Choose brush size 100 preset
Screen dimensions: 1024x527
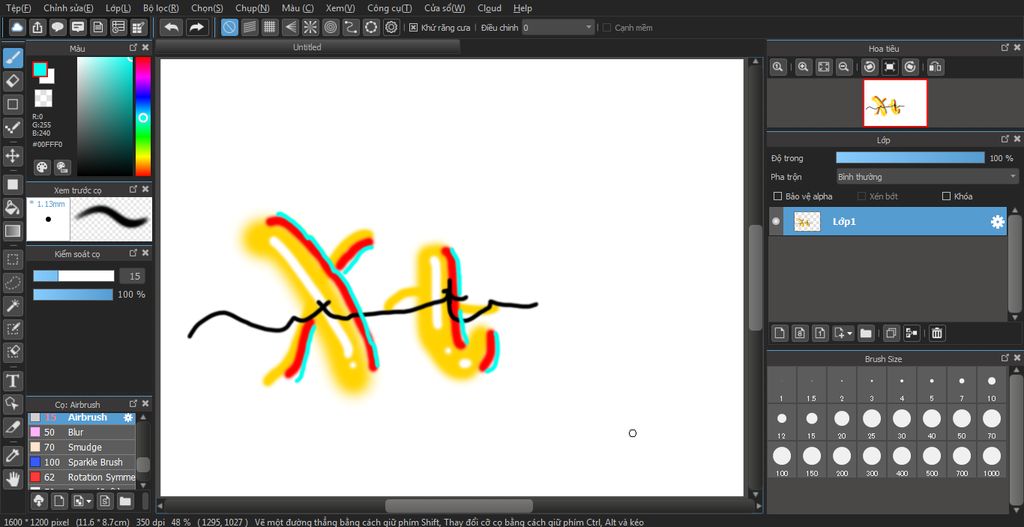tap(782, 460)
